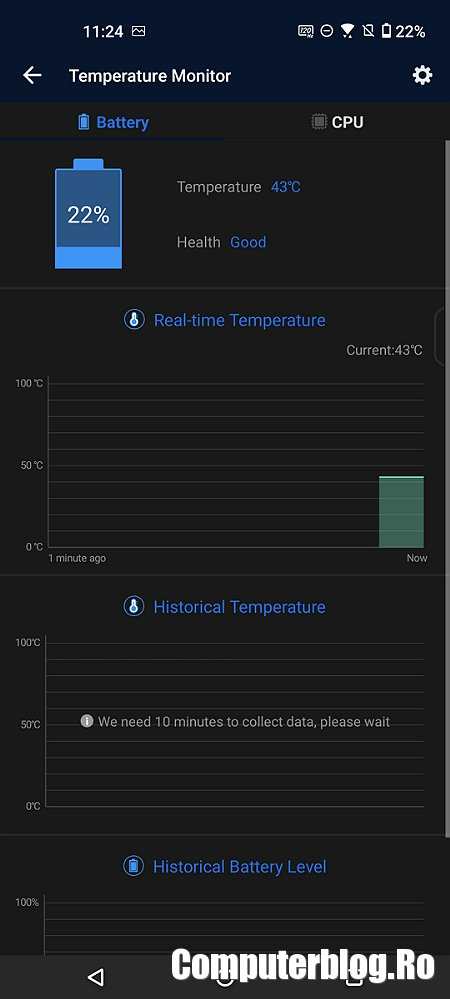Tap green temperature bar in real-time chart
Viewport: 450px width, 999px height.
[x=401, y=512]
